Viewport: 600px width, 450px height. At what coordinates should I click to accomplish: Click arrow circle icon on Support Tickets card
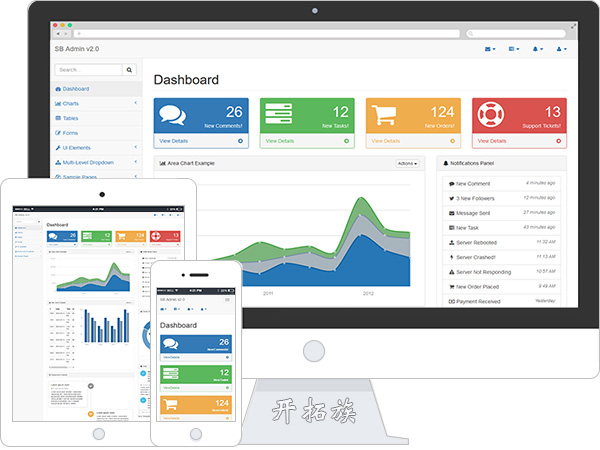coord(559,141)
